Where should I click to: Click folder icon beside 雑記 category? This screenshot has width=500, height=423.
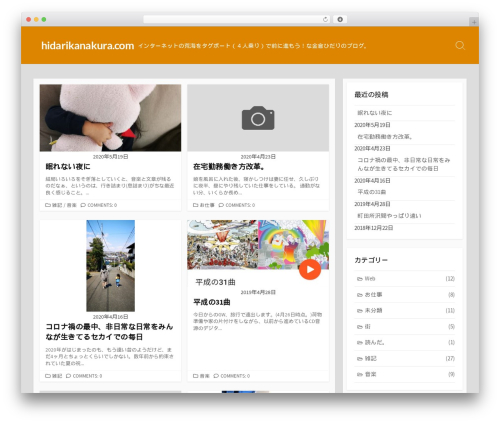(360, 359)
